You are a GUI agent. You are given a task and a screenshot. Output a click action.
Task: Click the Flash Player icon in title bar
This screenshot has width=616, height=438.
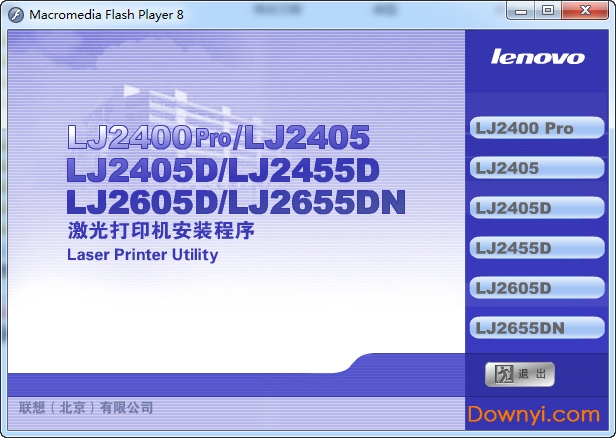(16, 15)
